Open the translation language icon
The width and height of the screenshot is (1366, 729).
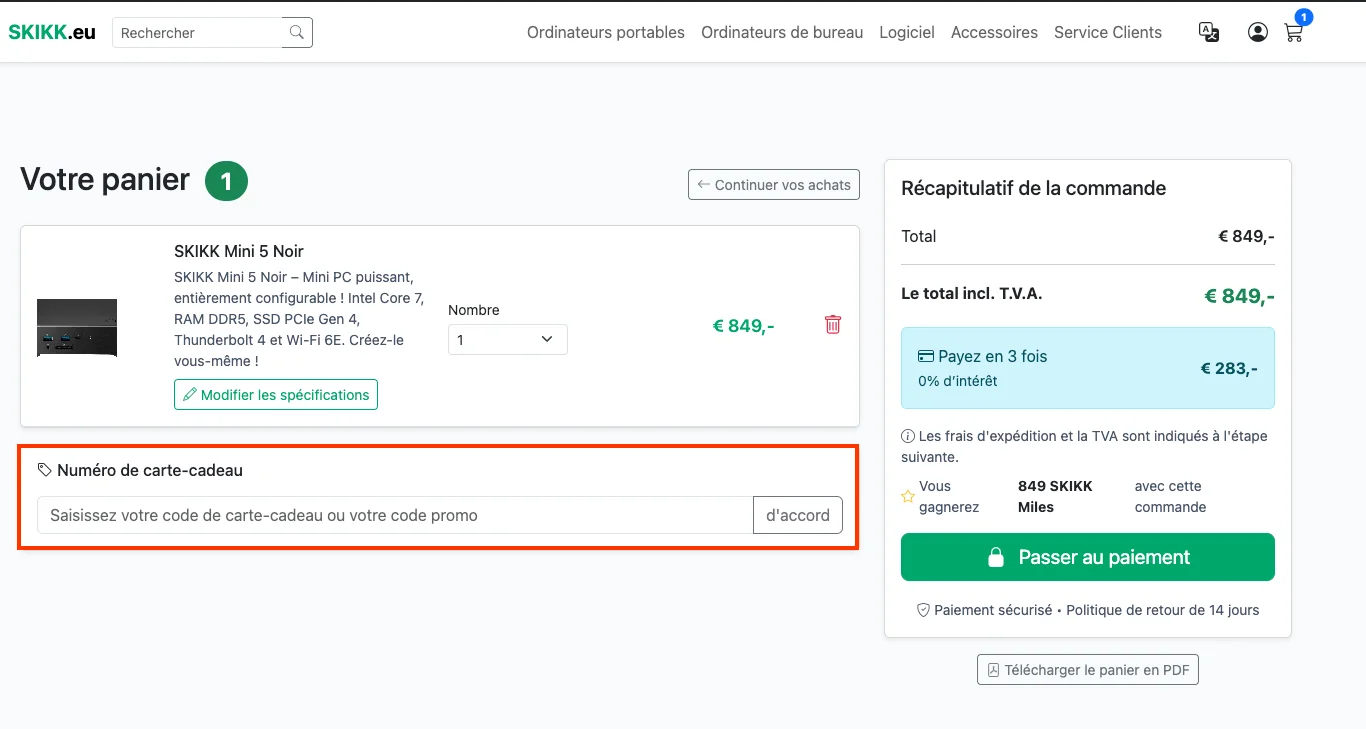click(1208, 32)
